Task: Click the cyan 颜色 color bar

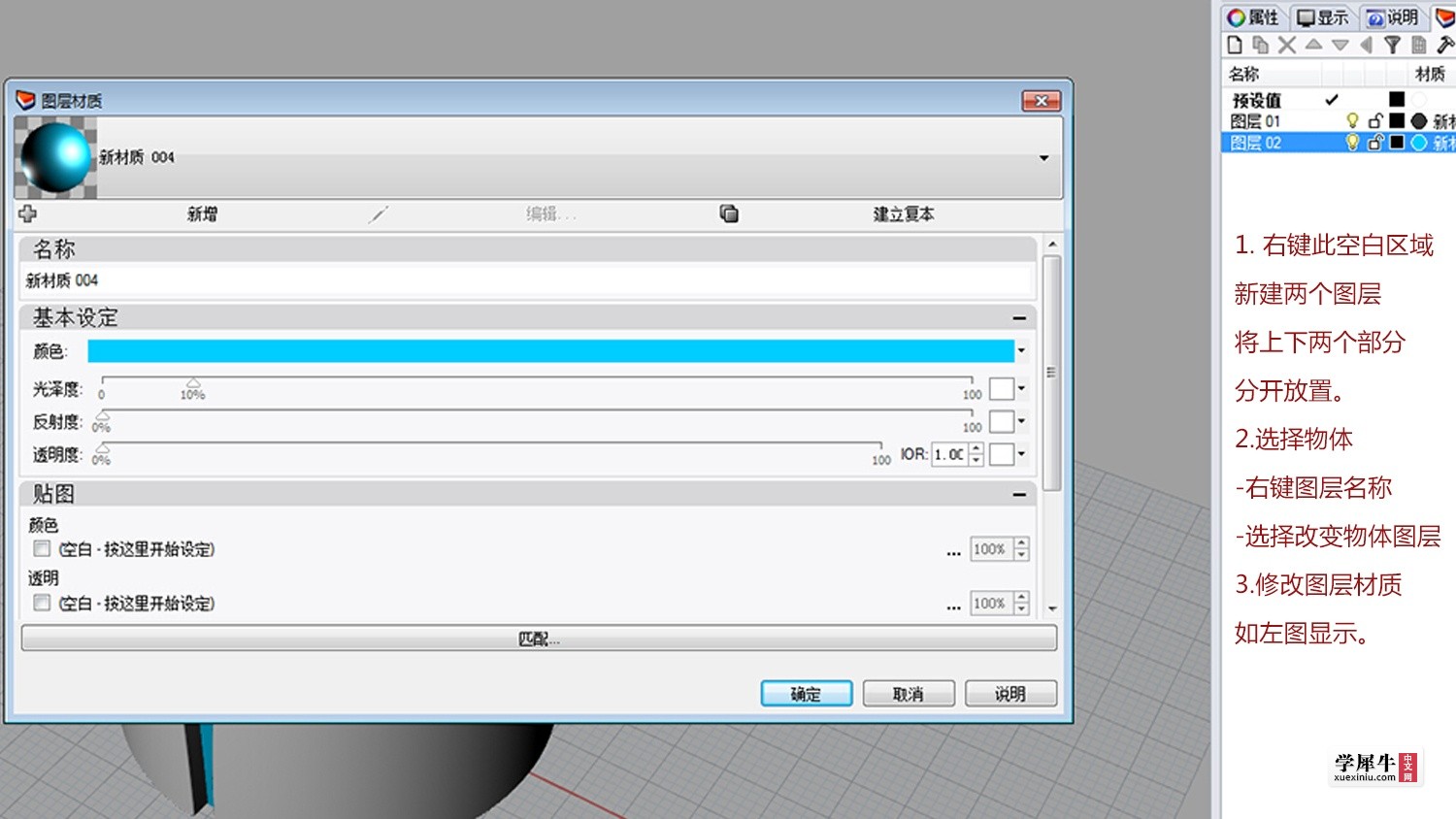Action: click(550, 351)
